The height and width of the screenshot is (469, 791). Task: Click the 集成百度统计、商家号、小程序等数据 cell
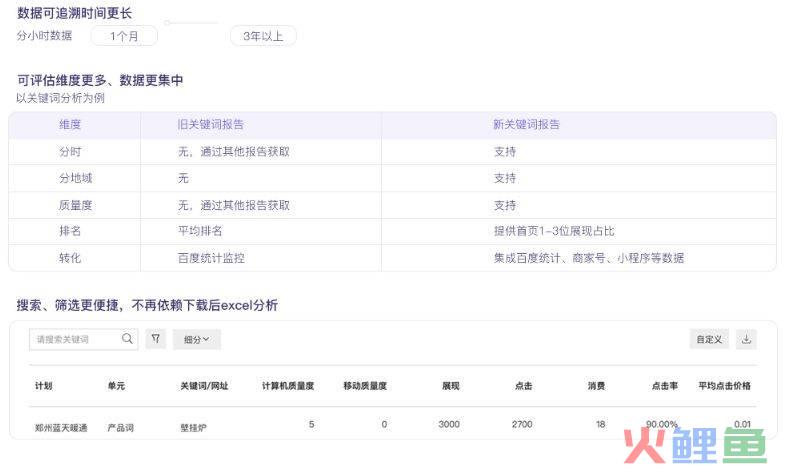589,258
